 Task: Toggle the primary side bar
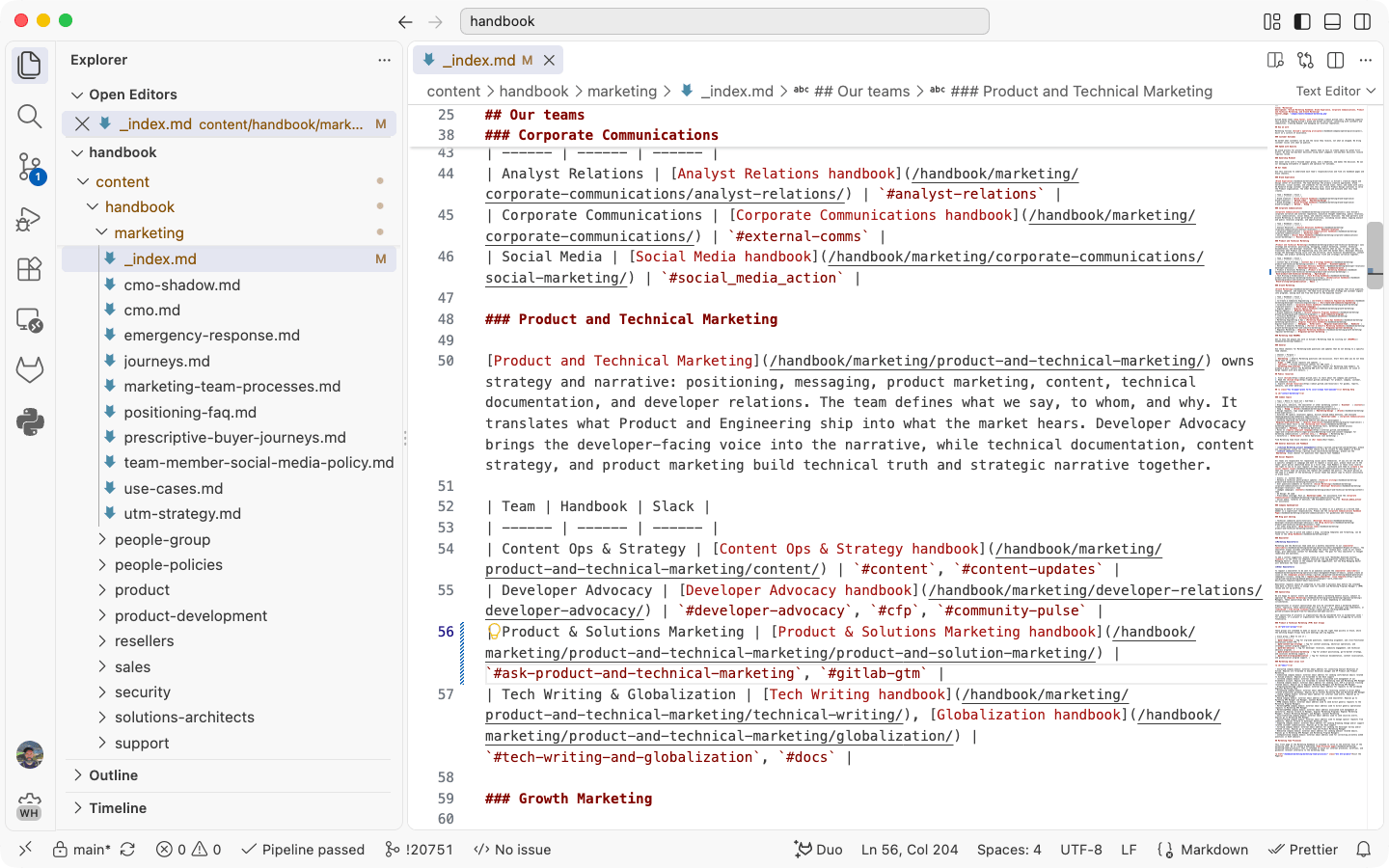point(1302,21)
